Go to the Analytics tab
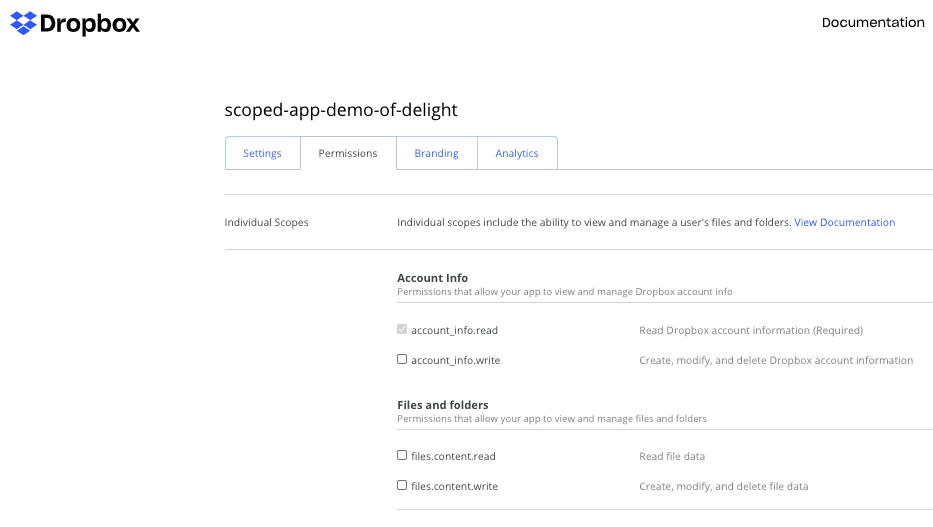This screenshot has width=933, height=527. pyautogui.click(x=517, y=153)
